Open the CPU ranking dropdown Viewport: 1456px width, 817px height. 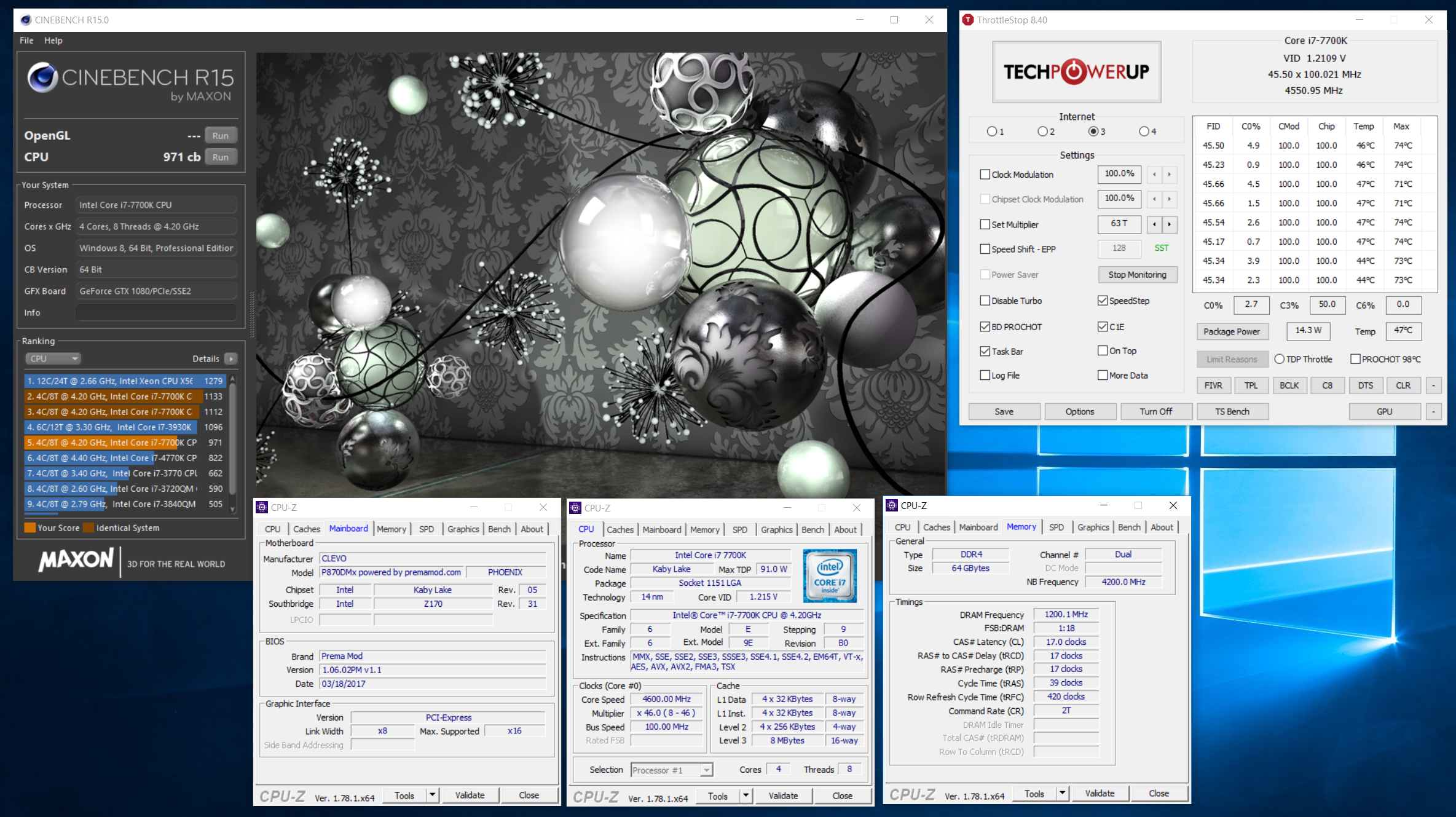(53, 358)
